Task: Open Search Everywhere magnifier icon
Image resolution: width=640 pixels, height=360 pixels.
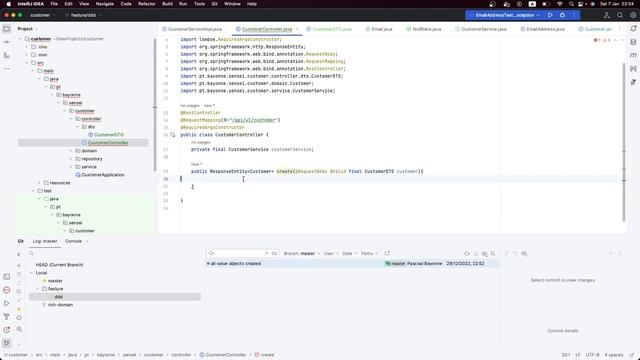Action: (620, 15)
